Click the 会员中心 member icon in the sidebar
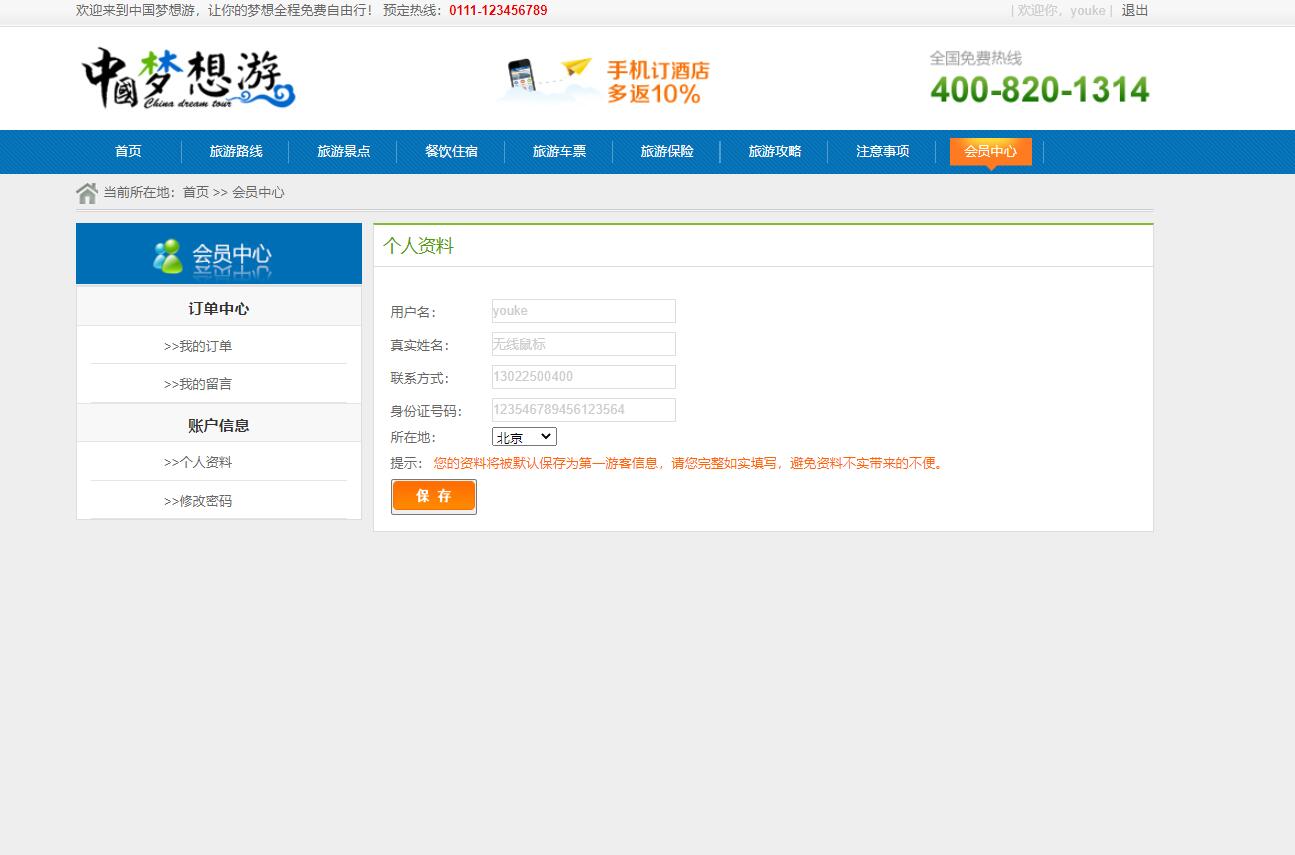The image size is (1295, 855). point(167,255)
